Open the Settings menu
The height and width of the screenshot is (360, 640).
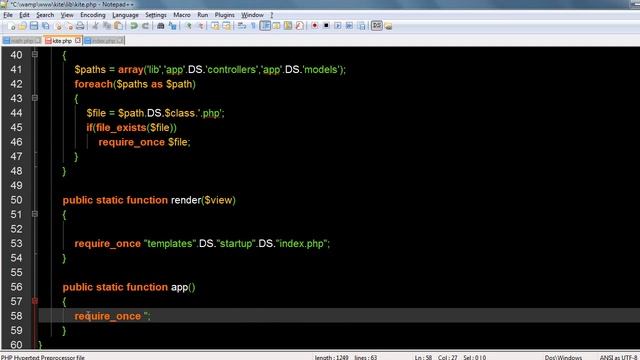pyautogui.click(x=156, y=15)
